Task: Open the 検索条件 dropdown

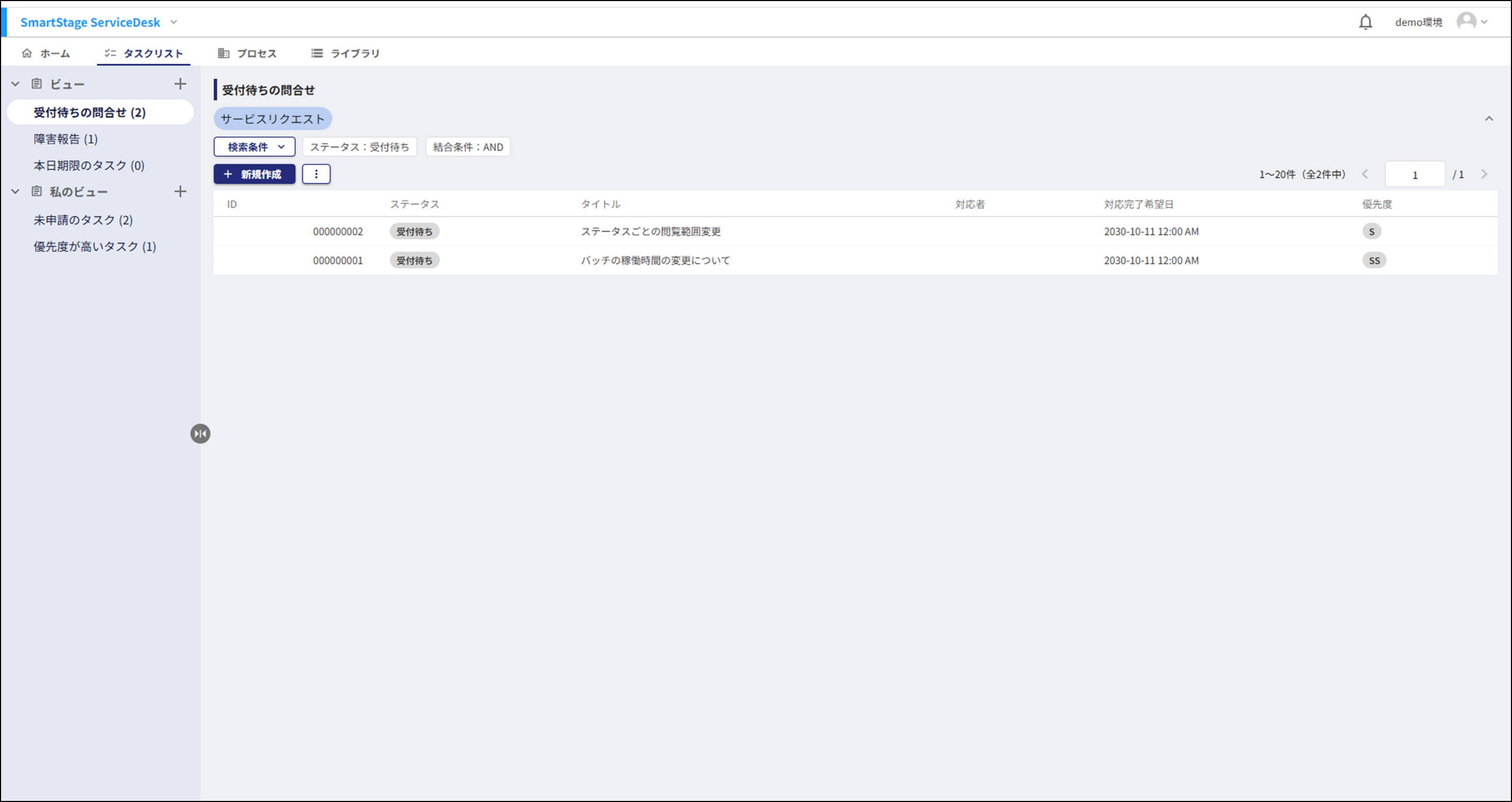Action: 254,147
